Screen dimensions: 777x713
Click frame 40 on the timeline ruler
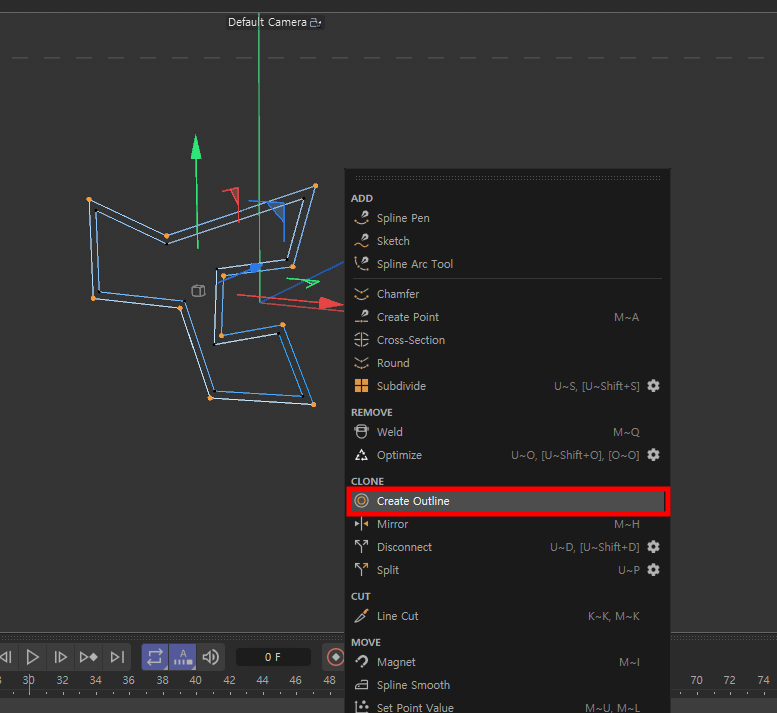click(196, 680)
